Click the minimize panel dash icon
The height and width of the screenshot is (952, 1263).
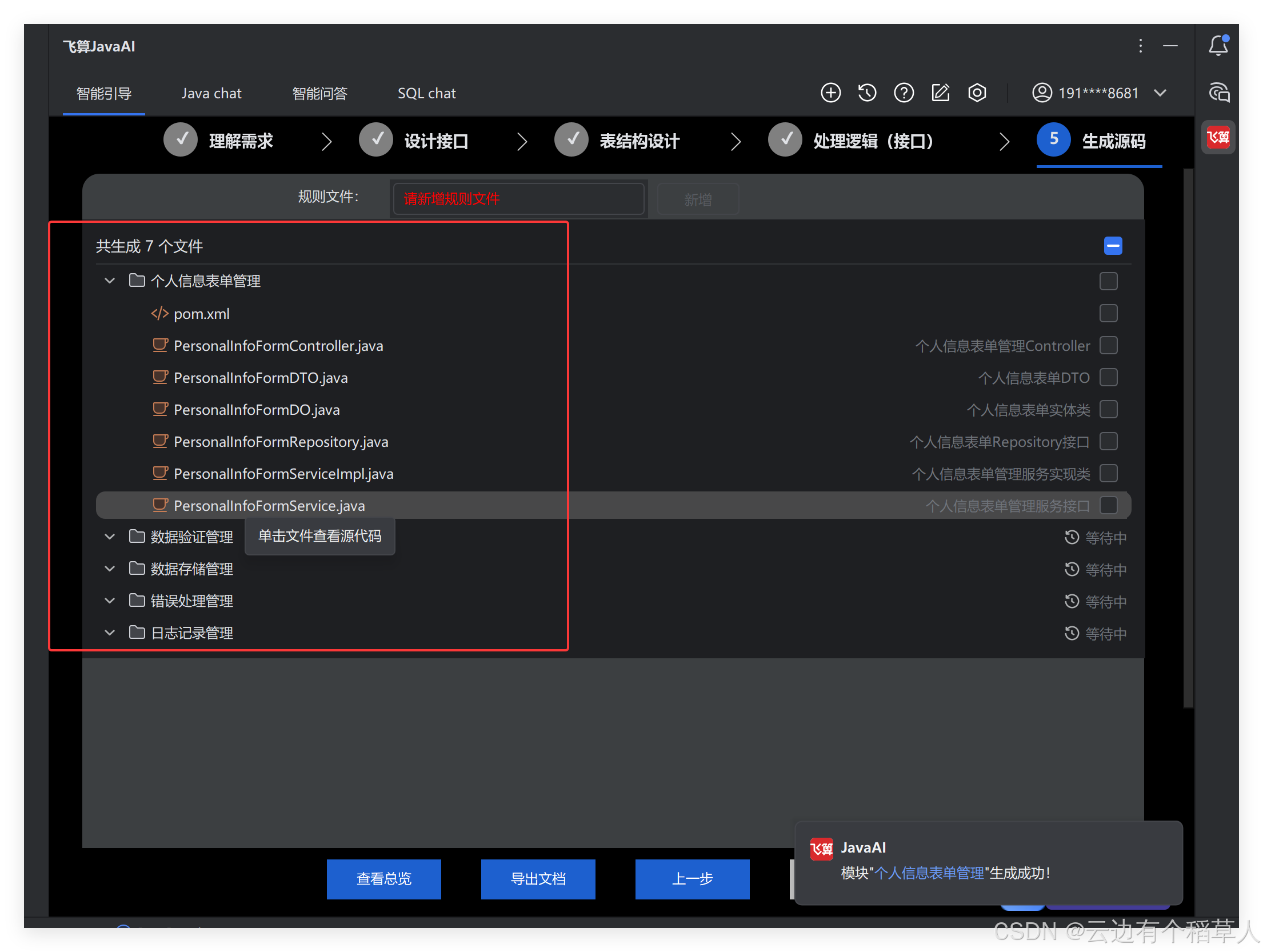click(x=1170, y=46)
